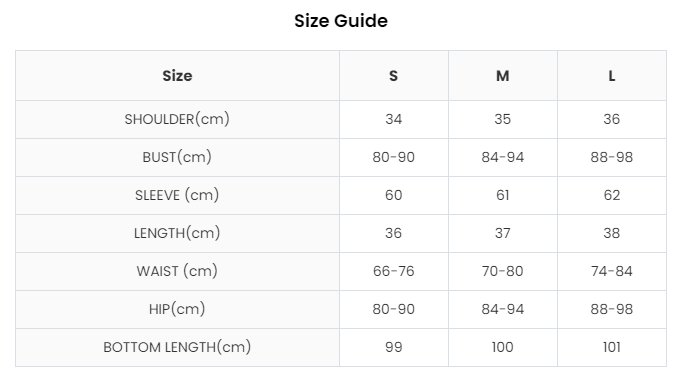The width and height of the screenshot is (682, 375).
Task: Select the Size column header
Action: [x=177, y=76]
